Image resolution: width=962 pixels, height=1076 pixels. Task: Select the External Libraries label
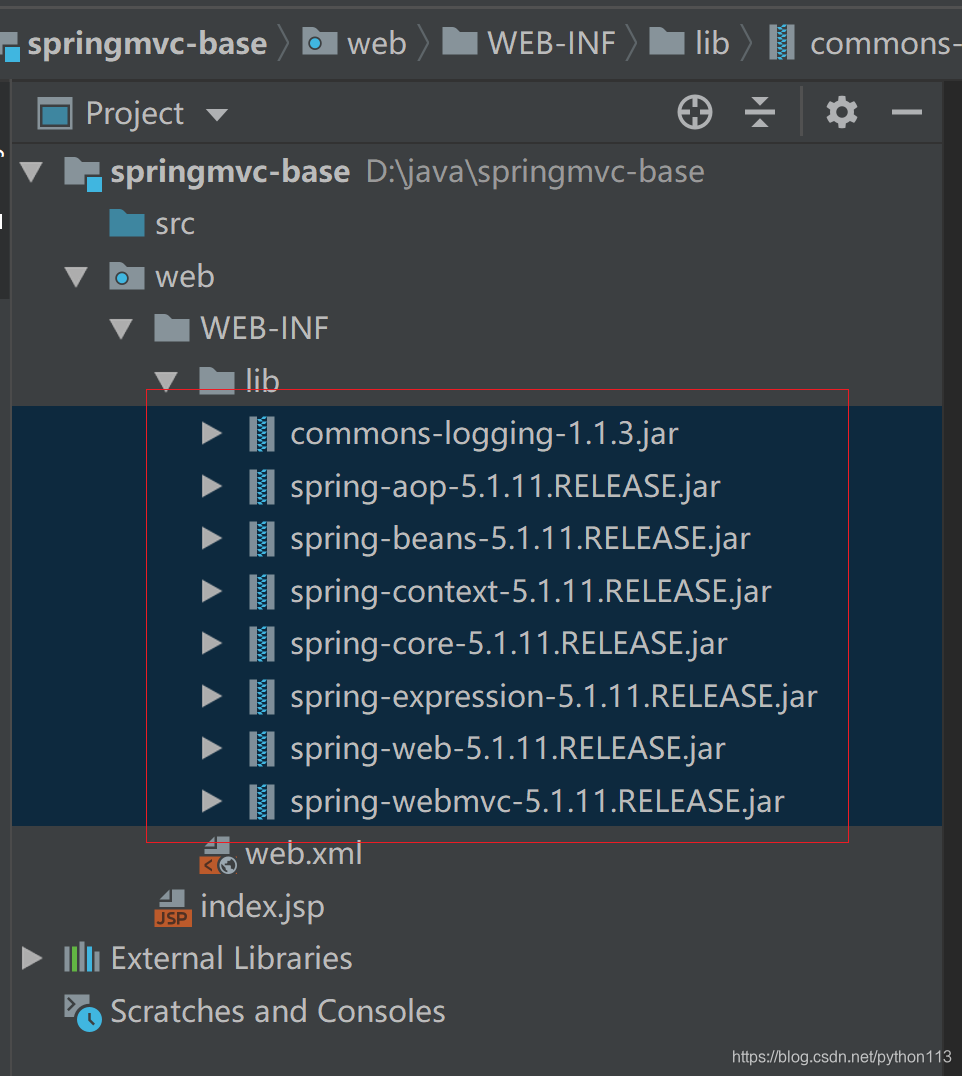coord(231,959)
